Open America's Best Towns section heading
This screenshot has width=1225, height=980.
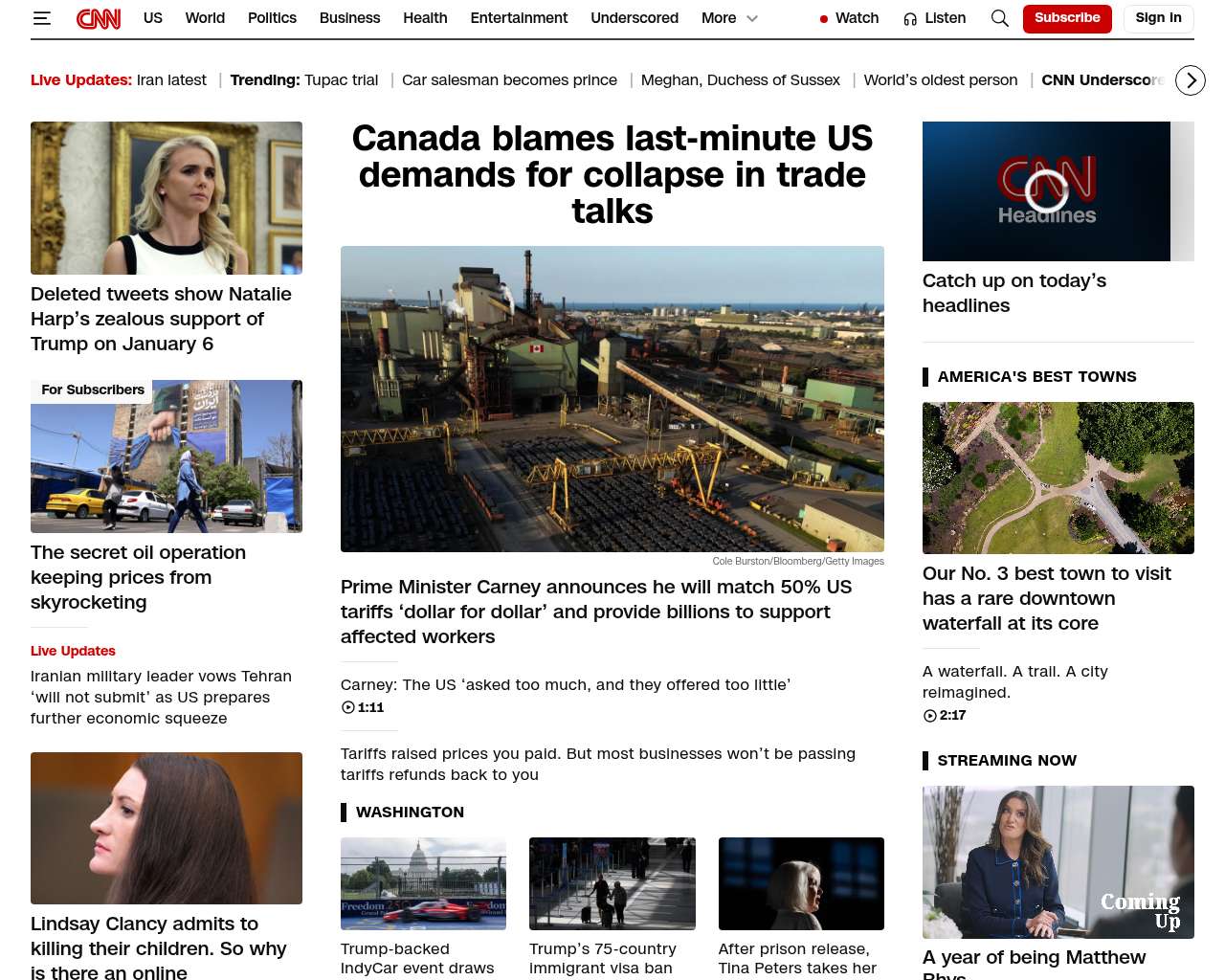click(x=1036, y=377)
